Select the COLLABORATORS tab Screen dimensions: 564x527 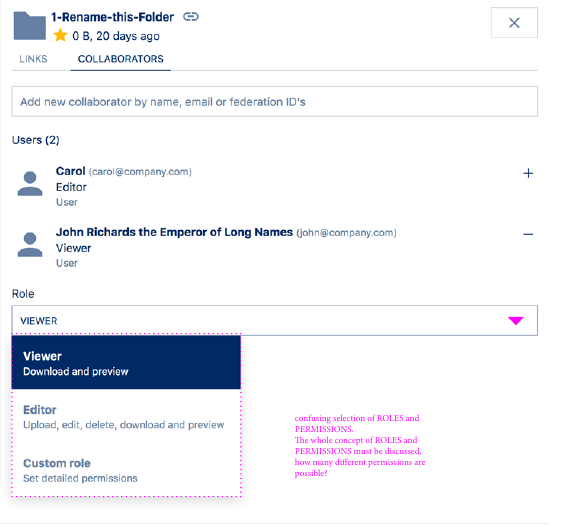(x=120, y=59)
